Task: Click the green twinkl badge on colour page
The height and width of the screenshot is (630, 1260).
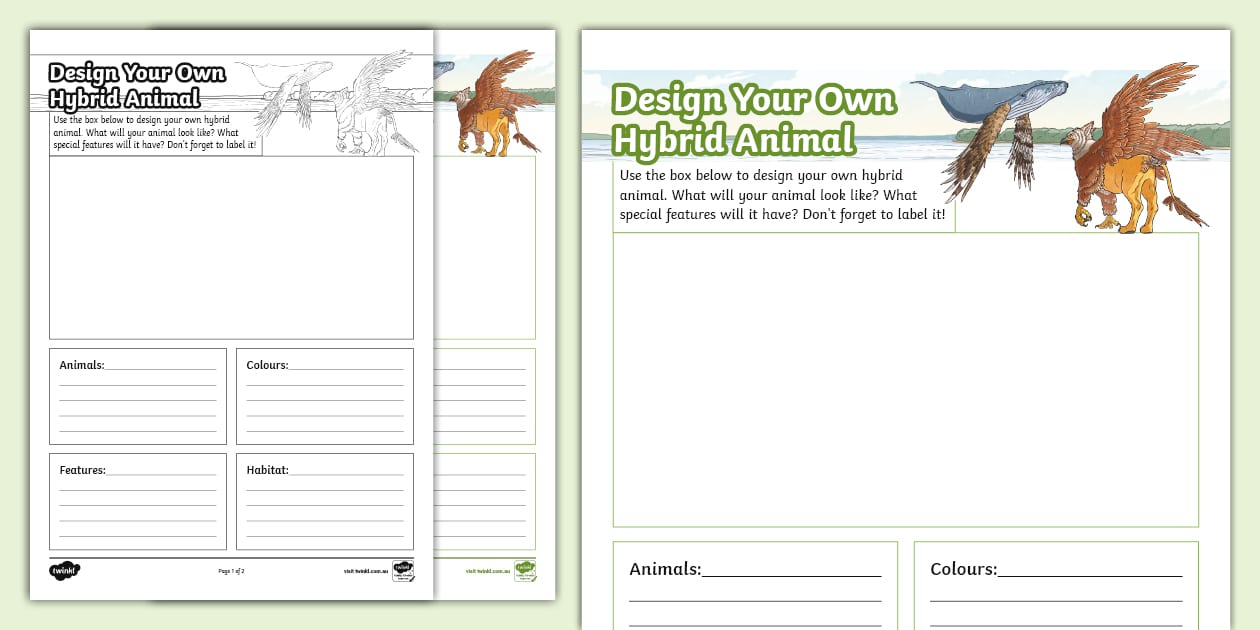Action: coord(525,570)
